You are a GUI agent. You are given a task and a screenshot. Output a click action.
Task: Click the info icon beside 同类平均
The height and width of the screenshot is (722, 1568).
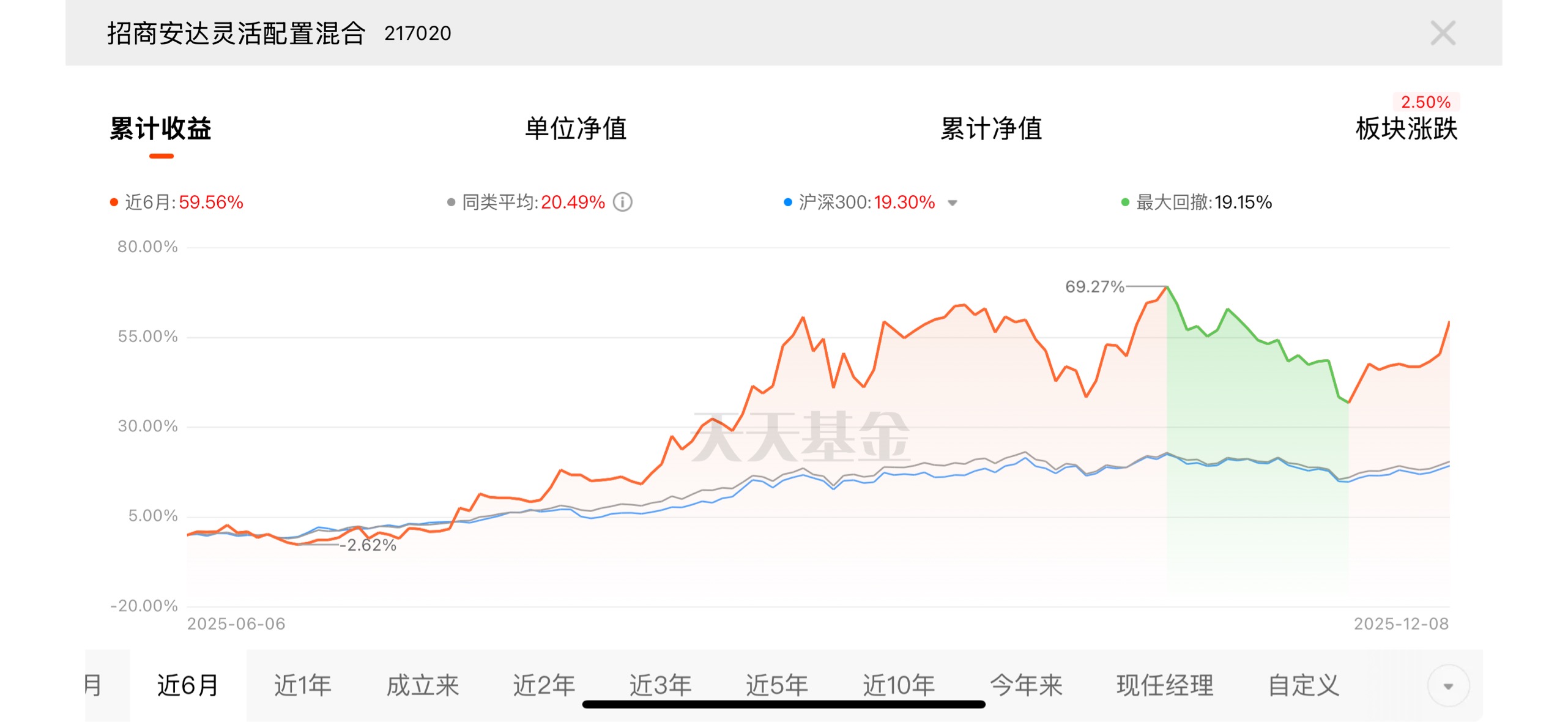622,202
